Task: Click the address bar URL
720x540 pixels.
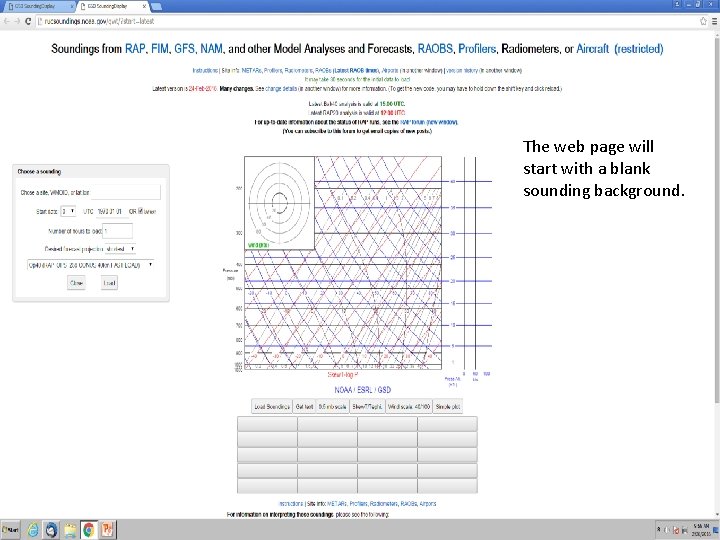Action: click(99, 21)
